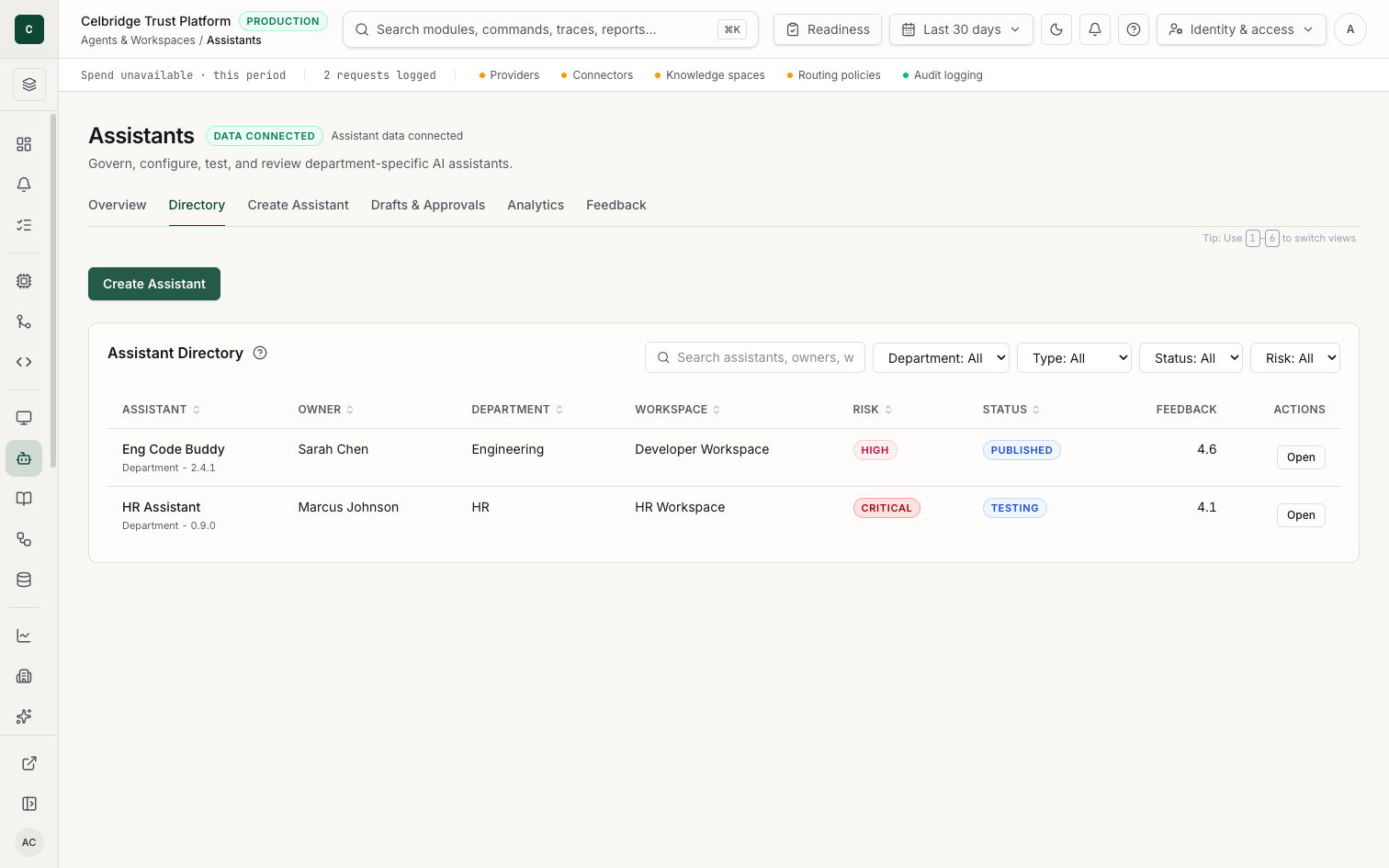The height and width of the screenshot is (868, 1389).
Task: Open the Status: All filter dropdown
Action: (x=1191, y=358)
